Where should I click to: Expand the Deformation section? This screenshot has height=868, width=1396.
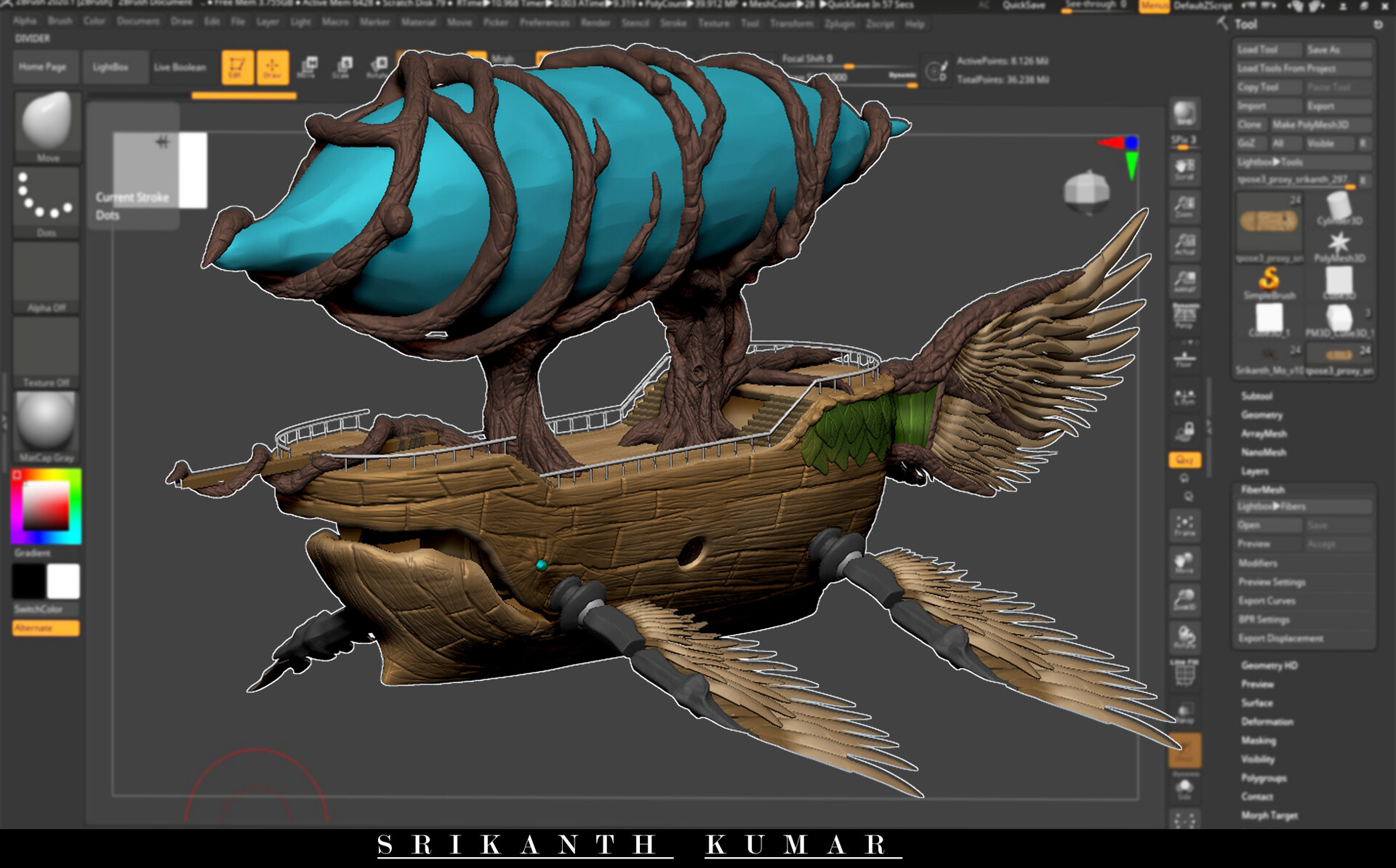coord(1267,722)
